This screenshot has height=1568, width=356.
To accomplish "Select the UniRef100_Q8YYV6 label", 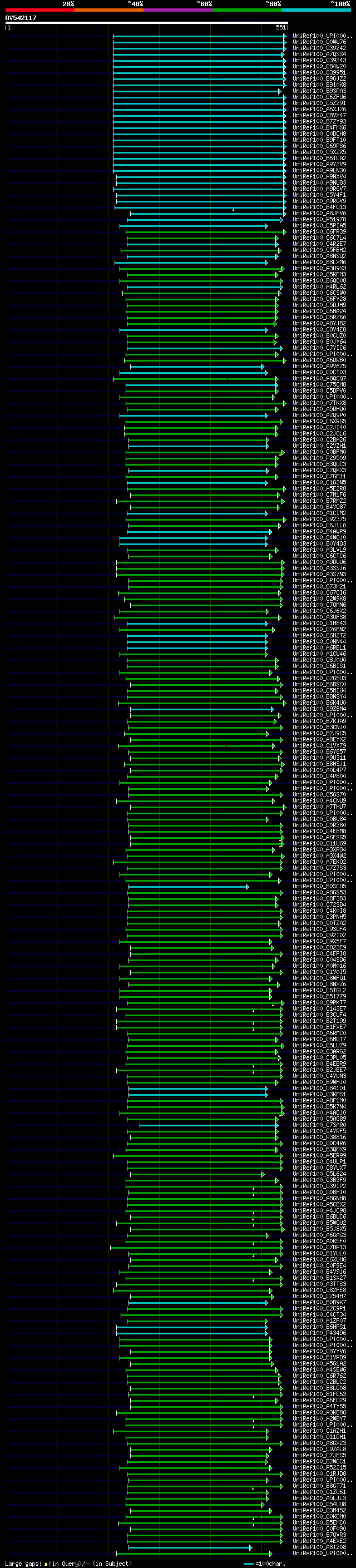I will (x=319, y=1351).
